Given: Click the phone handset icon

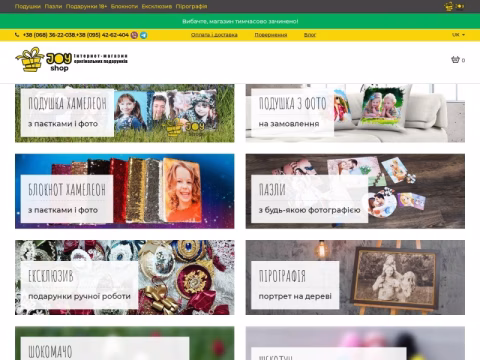Looking at the screenshot, I should (17, 35).
